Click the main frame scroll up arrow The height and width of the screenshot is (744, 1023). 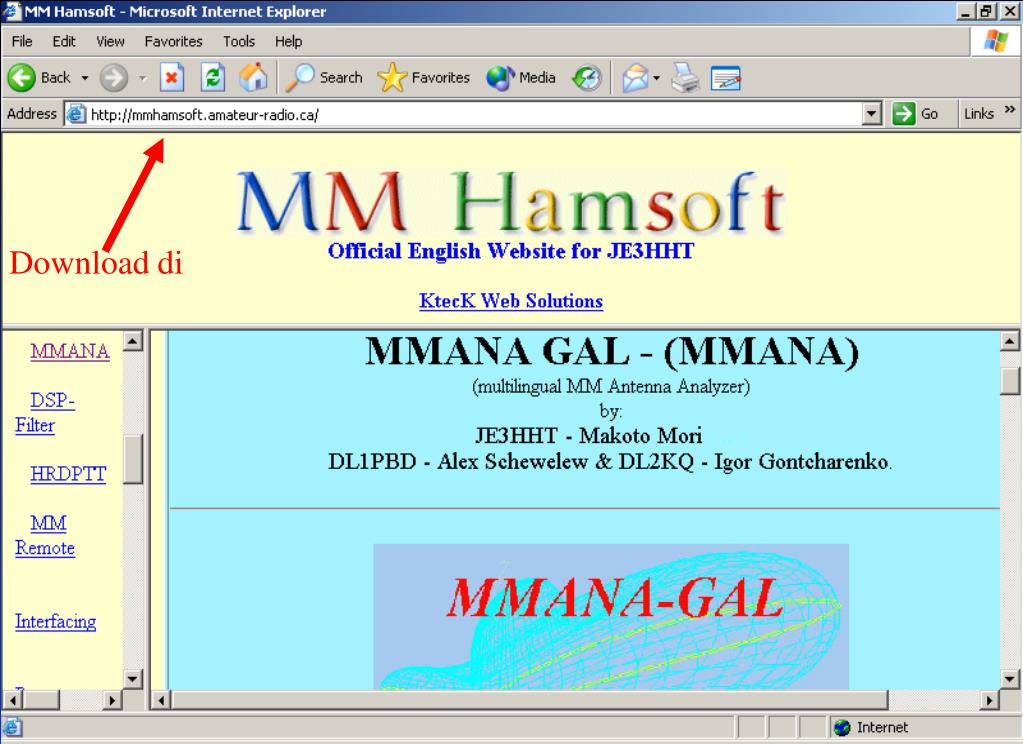pos(1009,341)
